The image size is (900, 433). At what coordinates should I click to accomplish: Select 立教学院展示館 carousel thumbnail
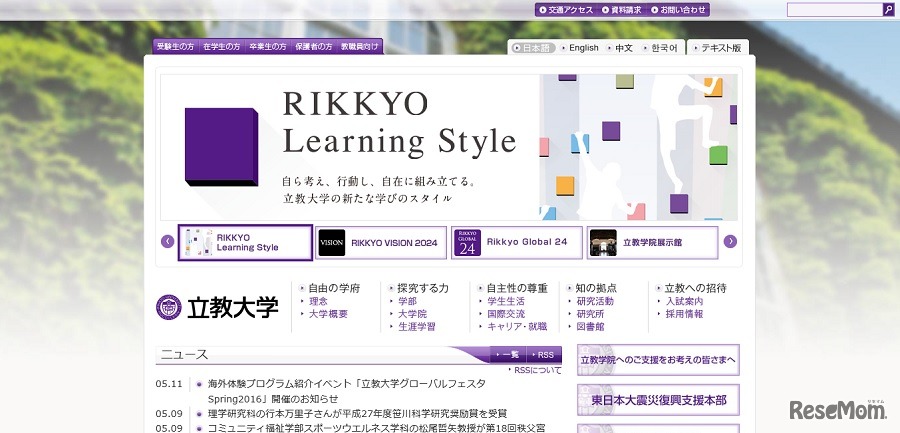652,242
